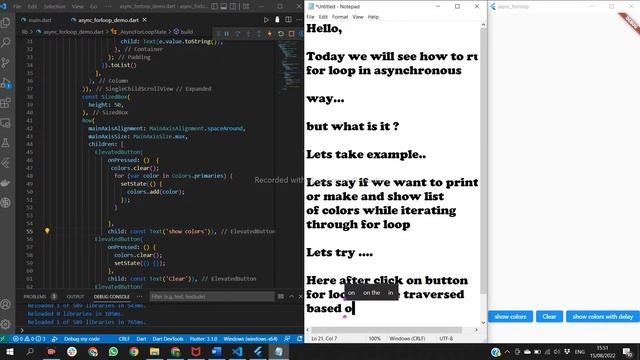Select the DEBUG CONSOLE panel tab
This screenshot has height=360, width=640.
point(111,297)
